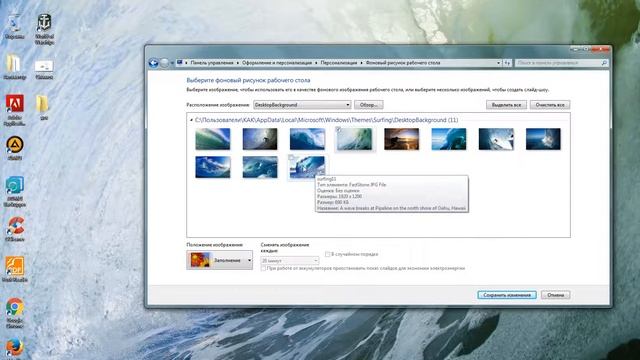Open the "Заполнение" picture position dropdown

point(220,260)
